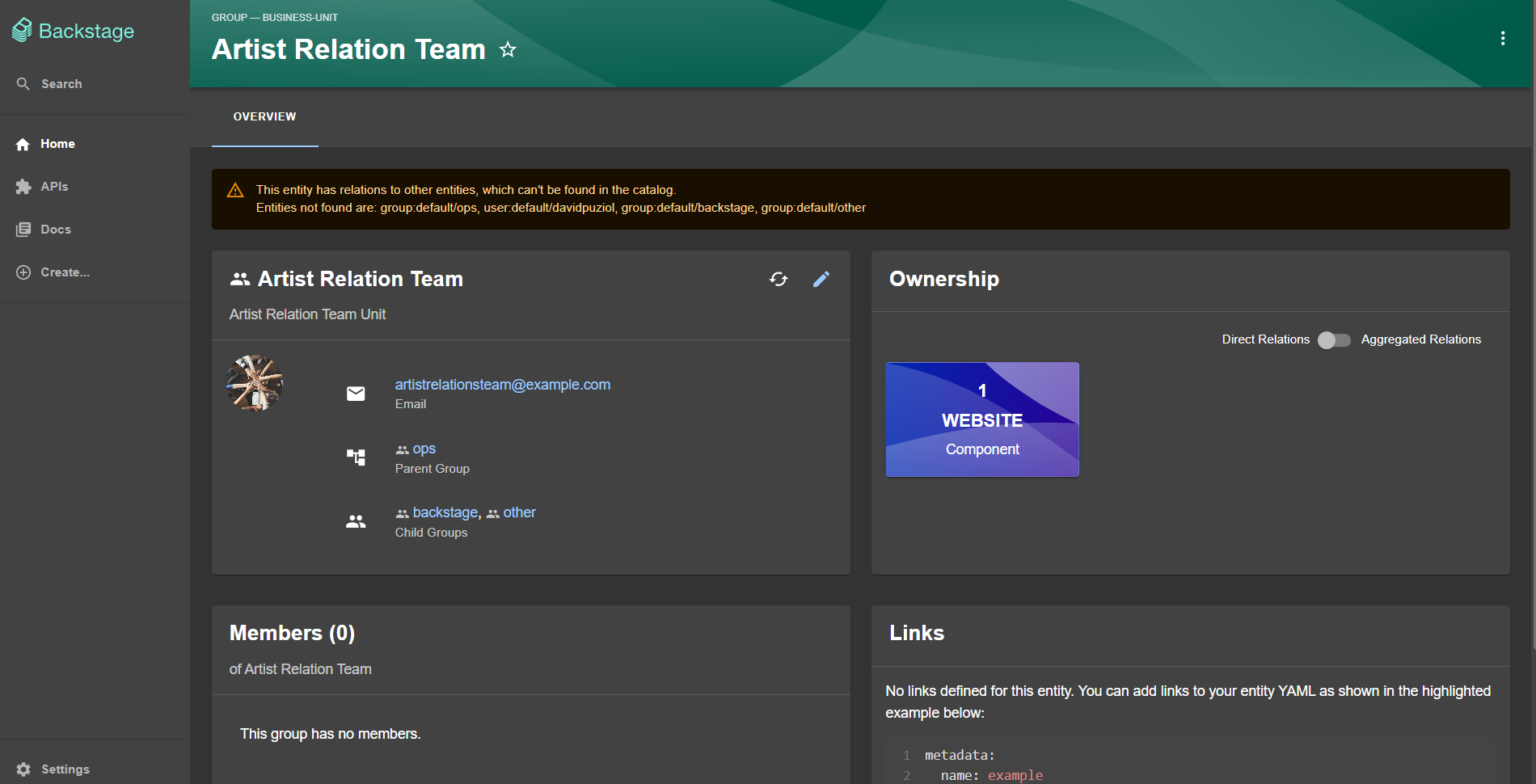Open Settings in the sidebar
Viewport: 1536px width, 784px height.
tap(64, 769)
